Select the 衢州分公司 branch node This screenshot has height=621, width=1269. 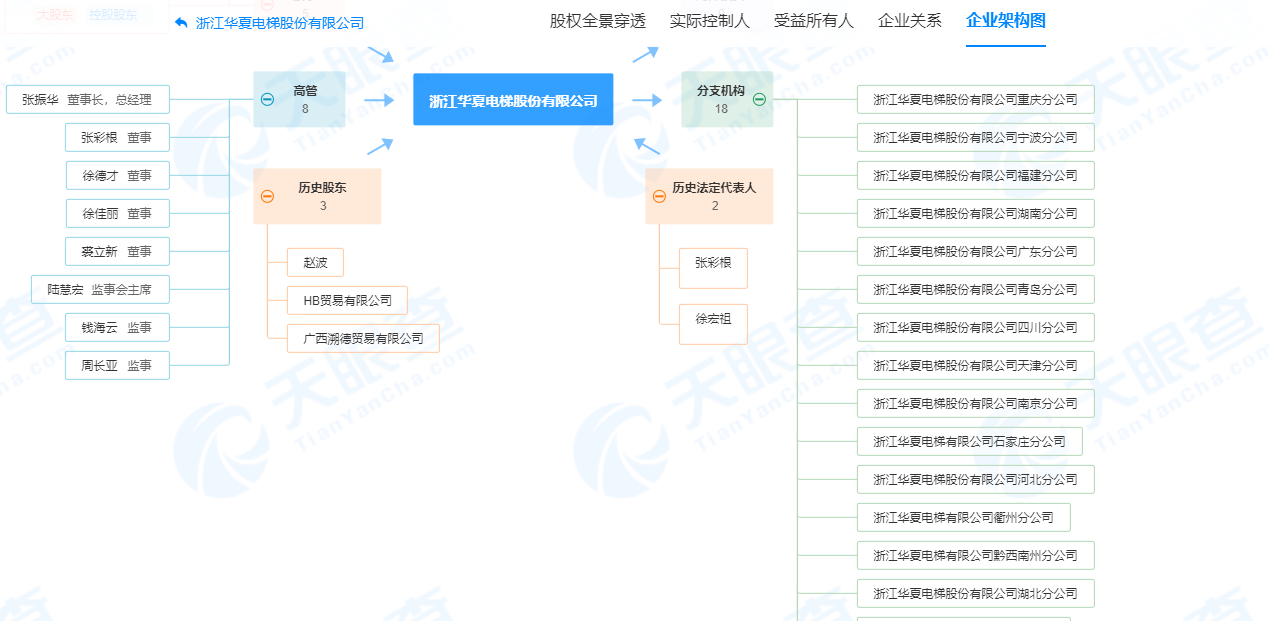coord(964,518)
